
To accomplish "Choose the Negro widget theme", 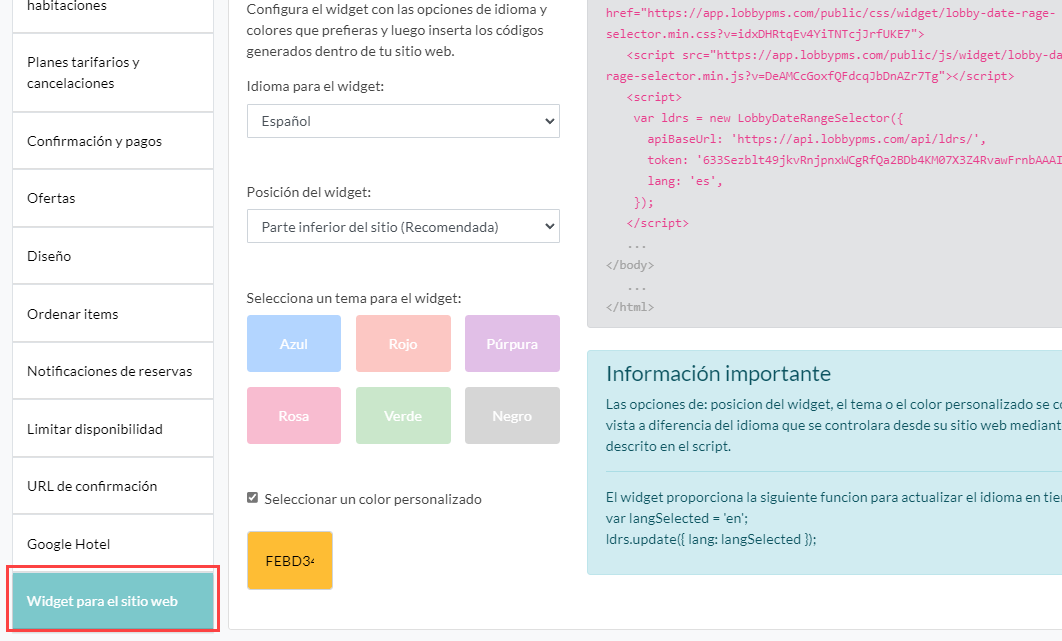I will point(512,415).
